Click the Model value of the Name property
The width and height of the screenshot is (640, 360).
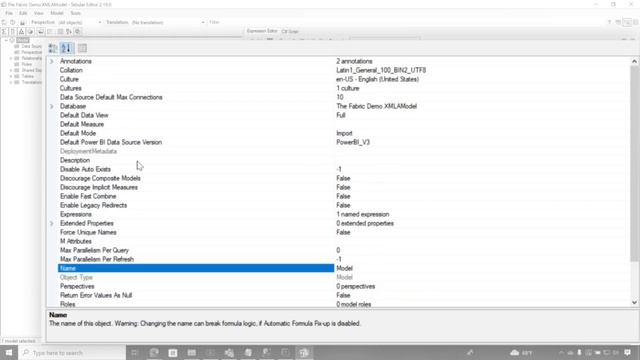point(344,268)
